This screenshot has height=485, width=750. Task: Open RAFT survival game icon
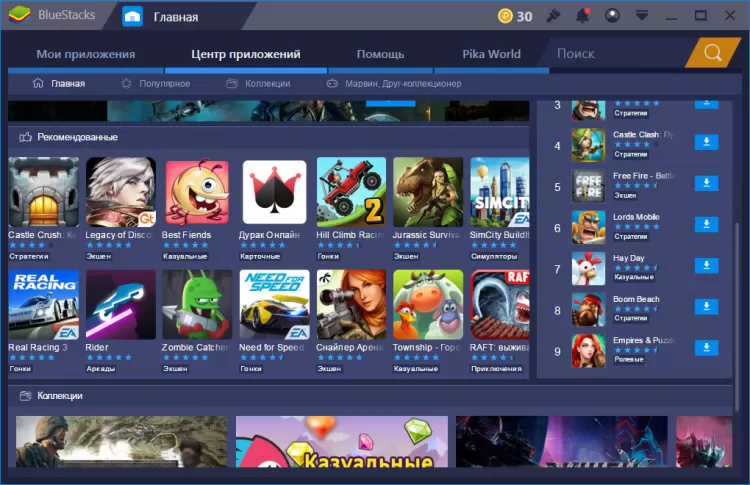pos(500,305)
